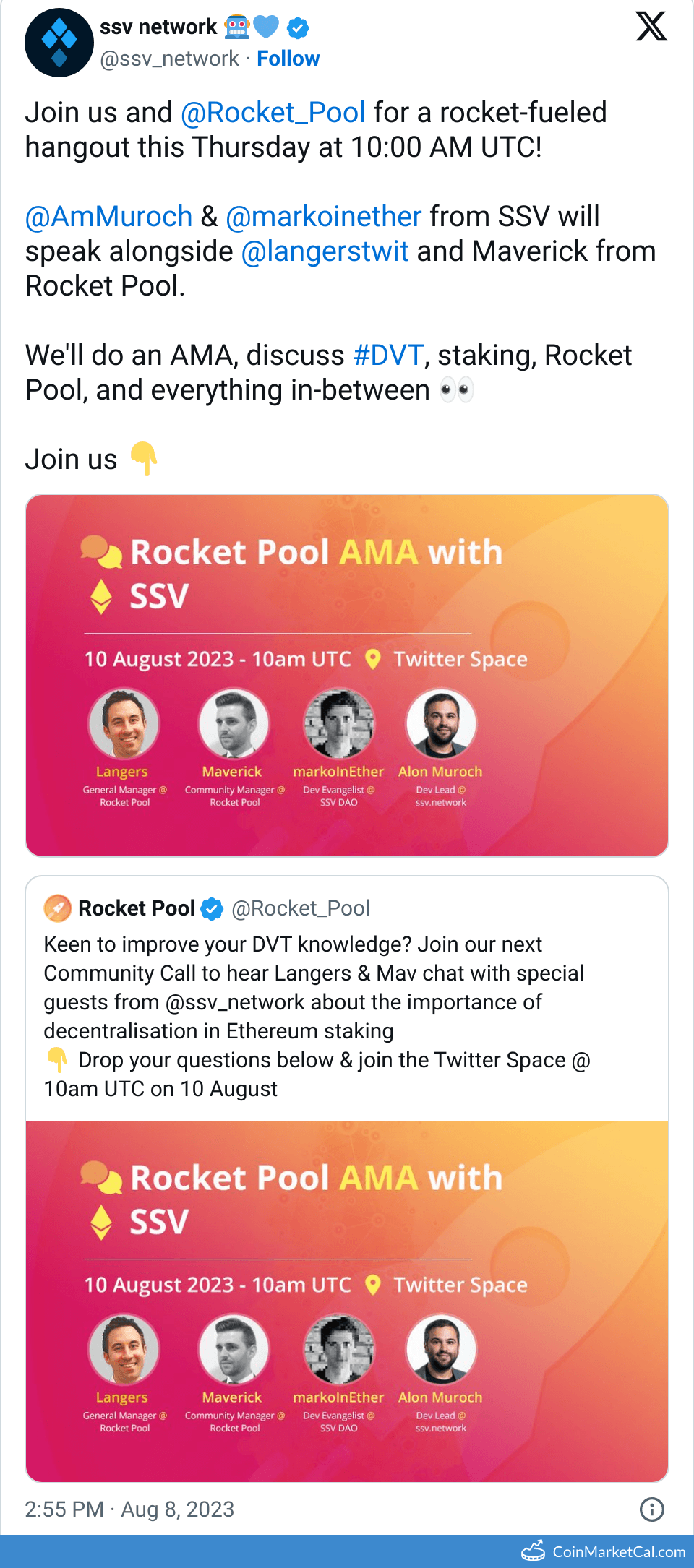
Task: Click the robot emoji next to ssv network
Action: click(x=237, y=27)
